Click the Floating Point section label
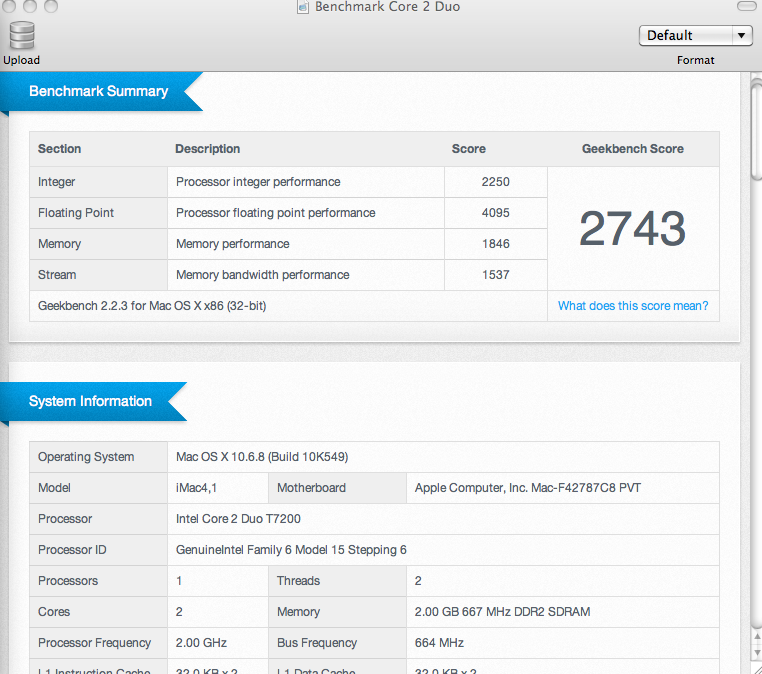Image resolution: width=762 pixels, height=674 pixels. [x=76, y=213]
